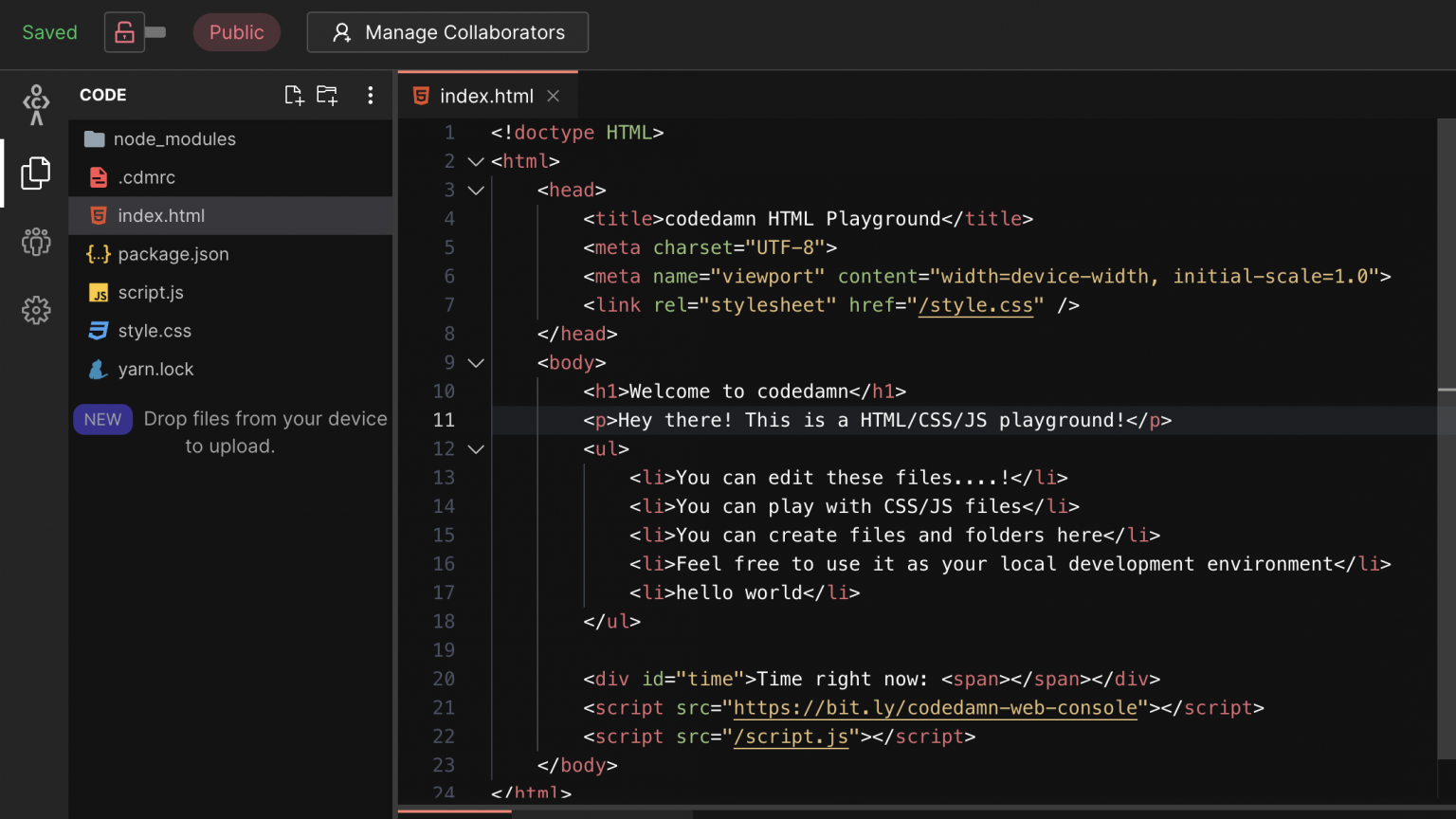Open the collaborators panel icon
This screenshot has height=819, width=1456.
tap(36, 242)
